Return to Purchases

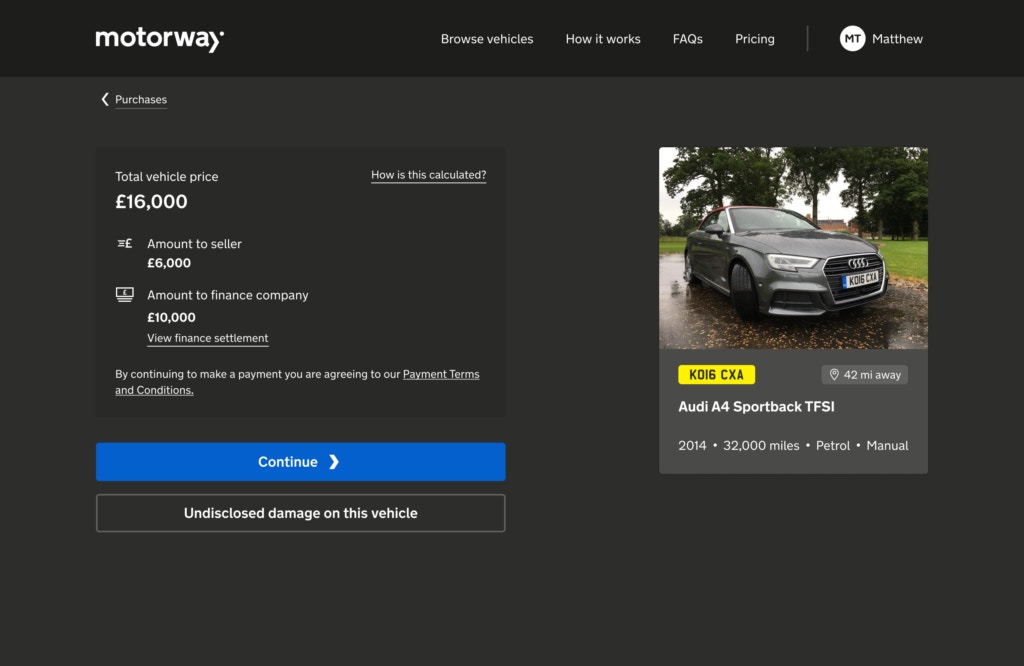pos(140,99)
